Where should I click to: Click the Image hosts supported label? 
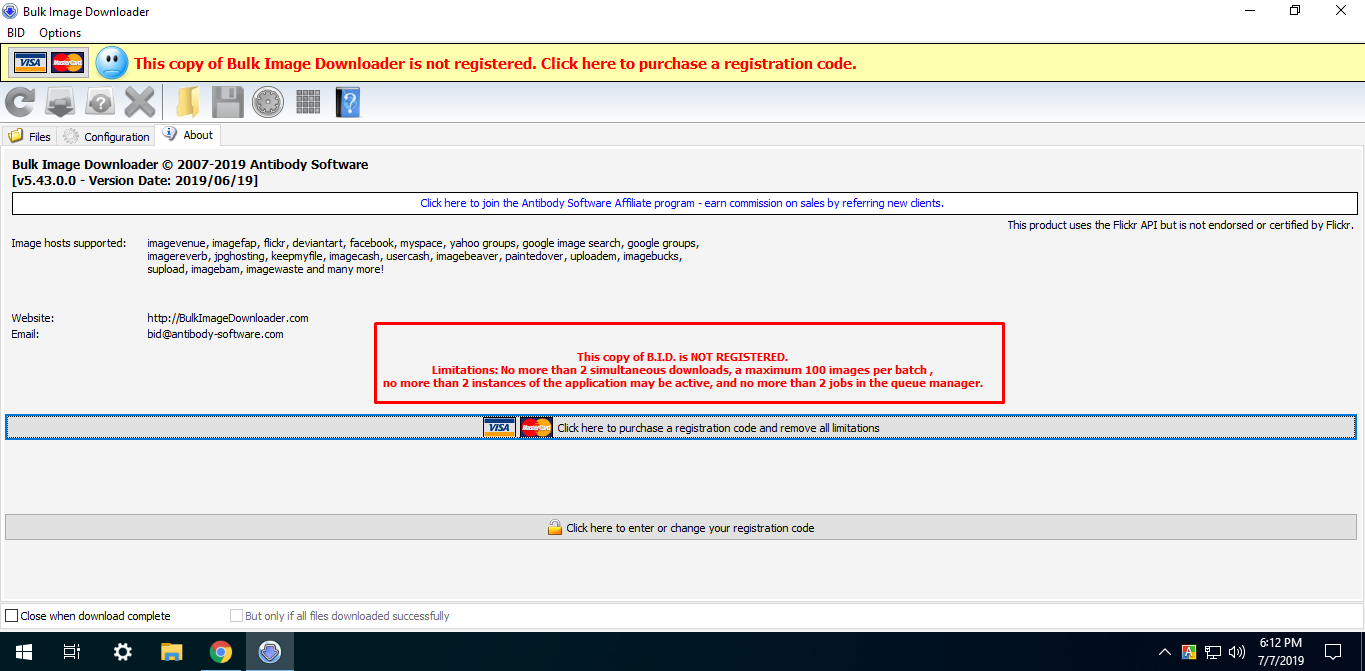69,243
